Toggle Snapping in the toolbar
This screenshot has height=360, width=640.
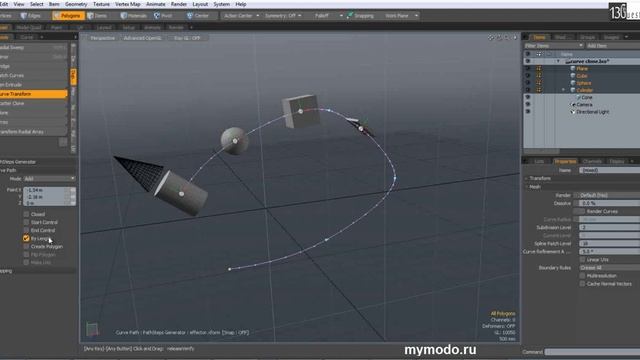(360, 16)
